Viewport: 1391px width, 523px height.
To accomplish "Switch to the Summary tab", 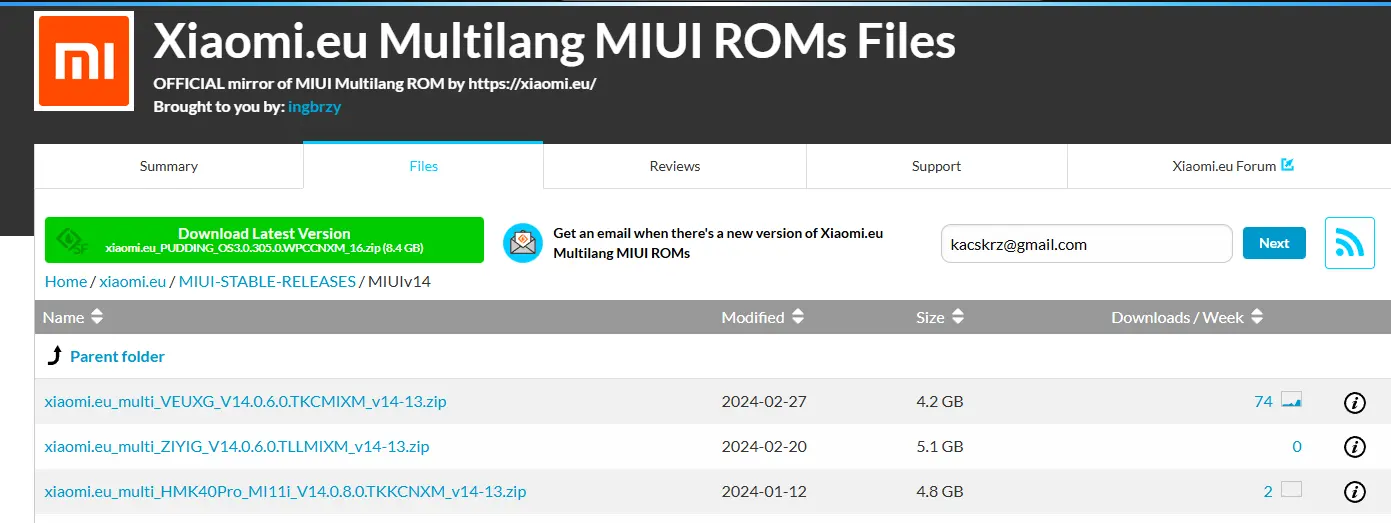I will (168, 166).
